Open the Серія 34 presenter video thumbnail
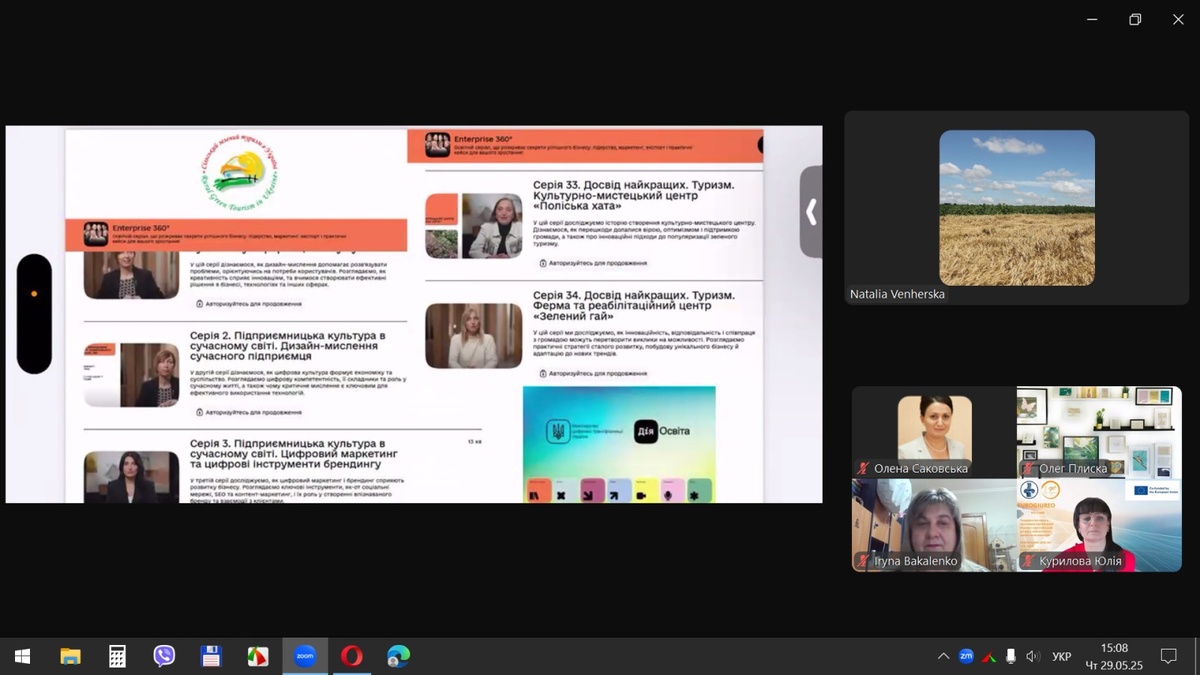Screen dimensions: 1200x675 (x=474, y=336)
